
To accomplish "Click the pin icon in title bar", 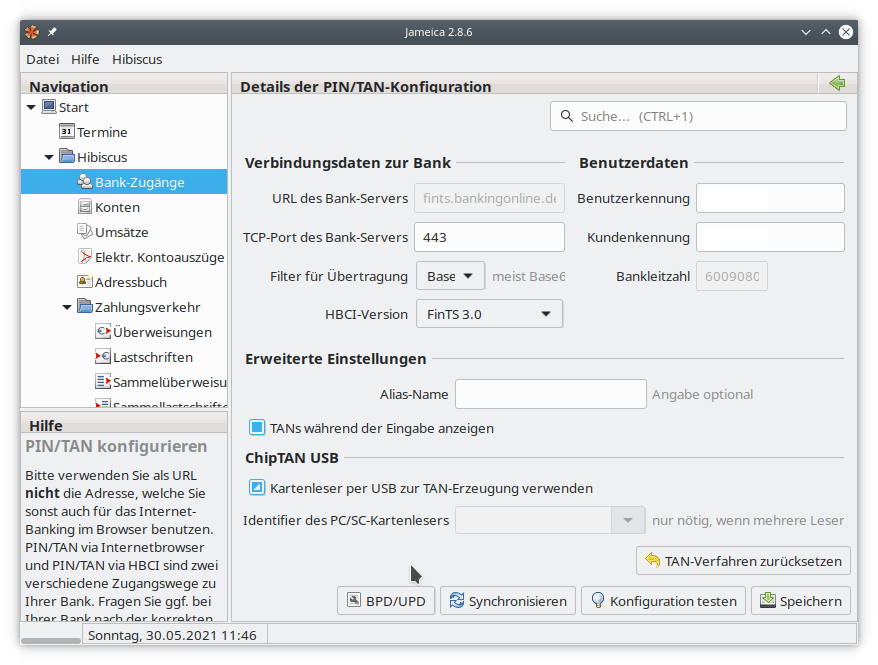I will (x=52, y=32).
